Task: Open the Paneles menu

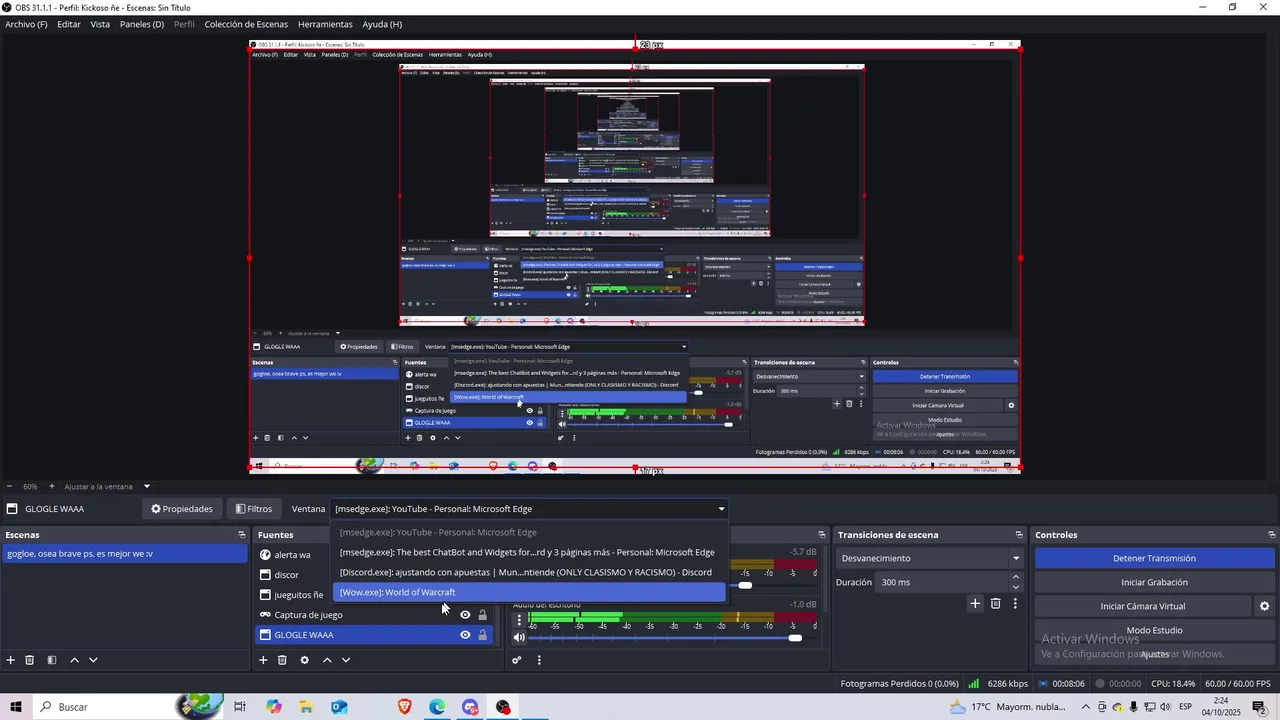Action: [x=142, y=24]
